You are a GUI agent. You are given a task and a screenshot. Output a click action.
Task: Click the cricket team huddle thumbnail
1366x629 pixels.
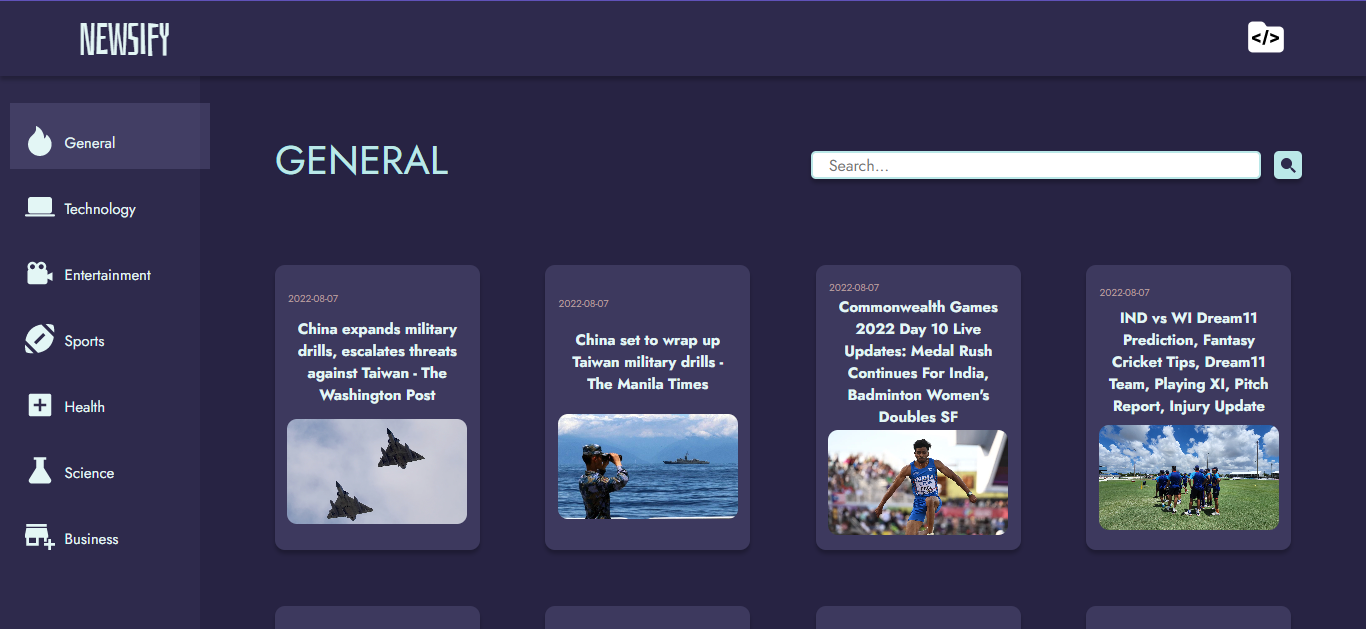pyautogui.click(x=1189, y=477)
